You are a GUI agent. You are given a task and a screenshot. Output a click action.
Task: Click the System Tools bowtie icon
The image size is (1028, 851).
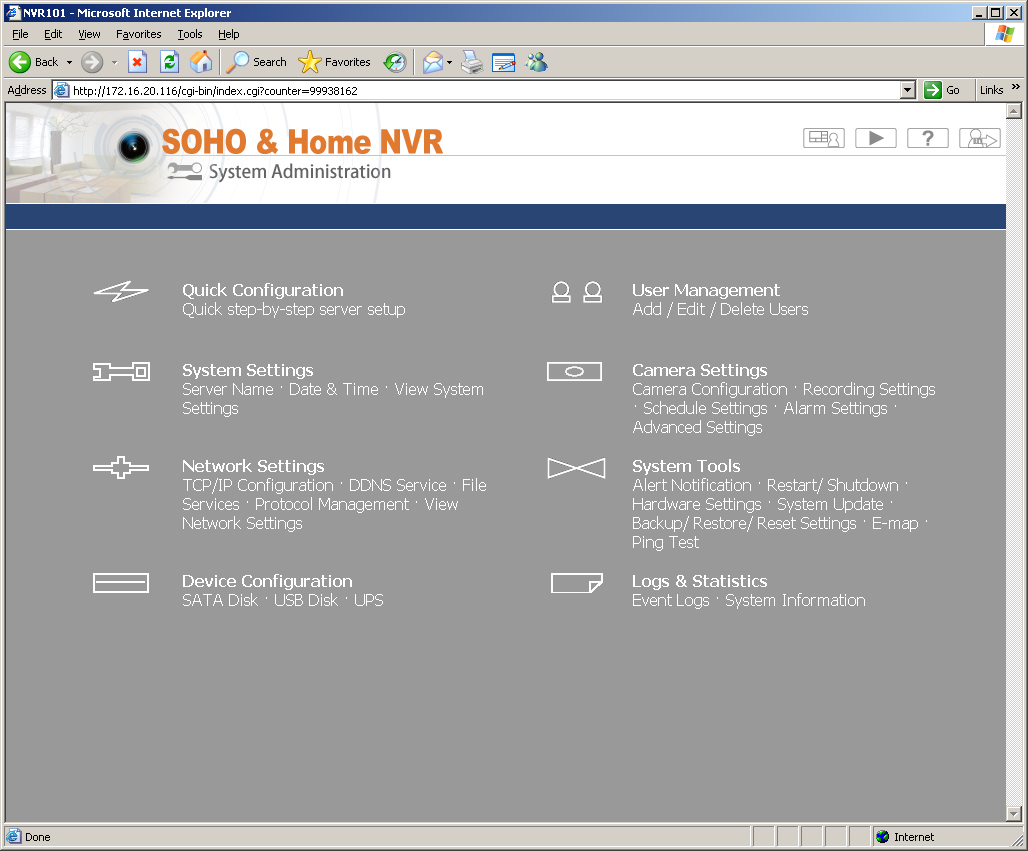tap(576, 468)
